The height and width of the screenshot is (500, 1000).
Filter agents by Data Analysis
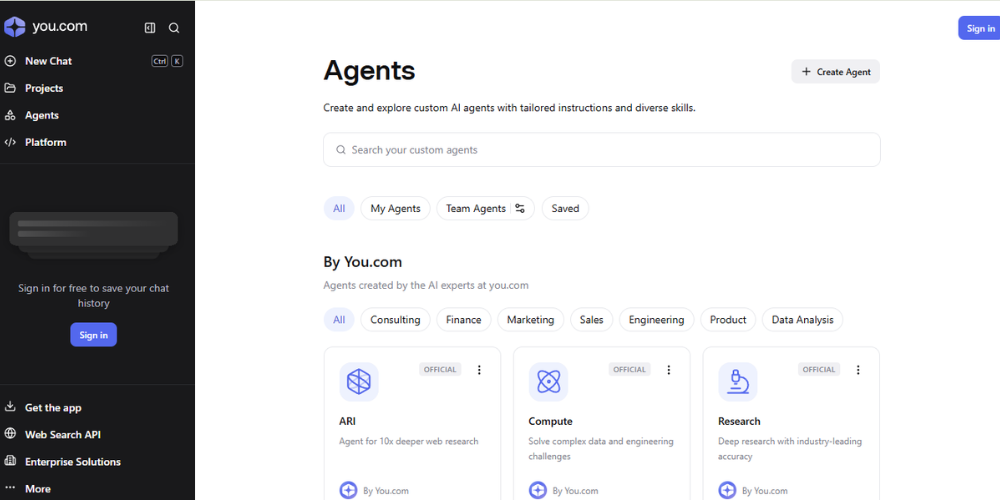coord(802,320)
